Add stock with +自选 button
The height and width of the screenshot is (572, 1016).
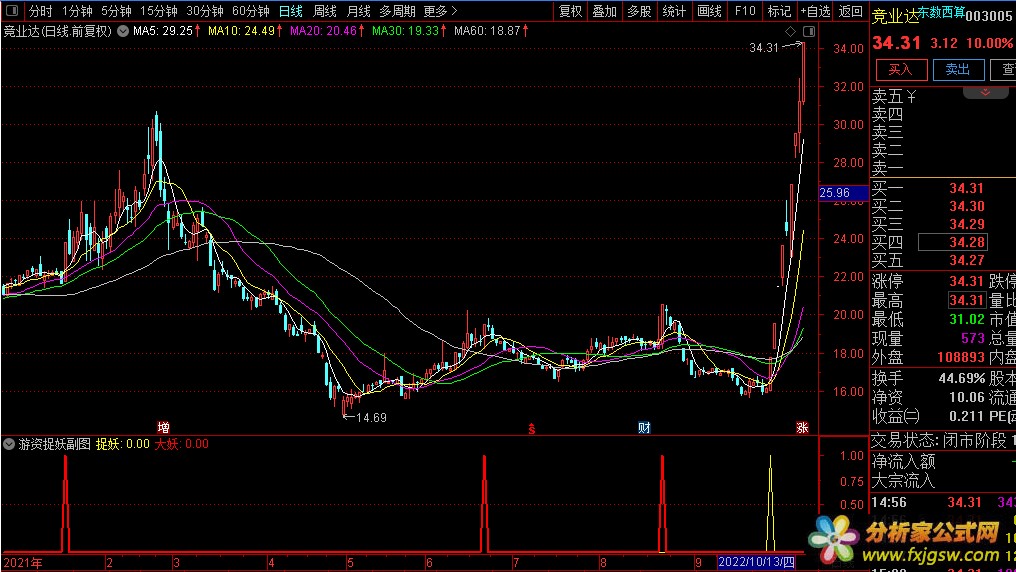click(x=815, y=11)
